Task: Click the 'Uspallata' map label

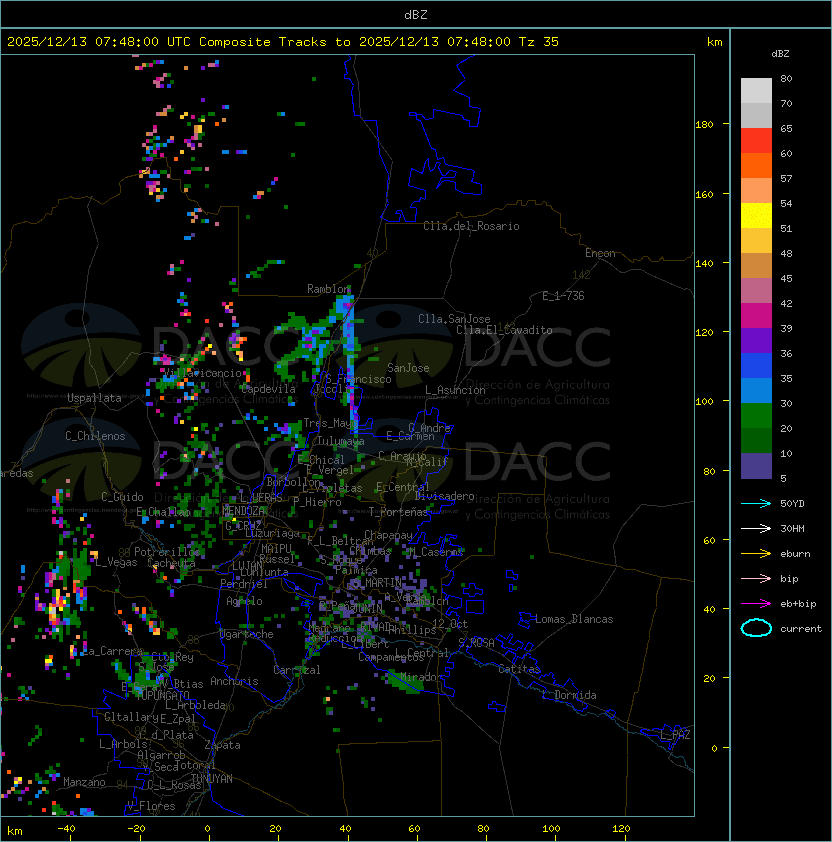Action: click(95, 398)
